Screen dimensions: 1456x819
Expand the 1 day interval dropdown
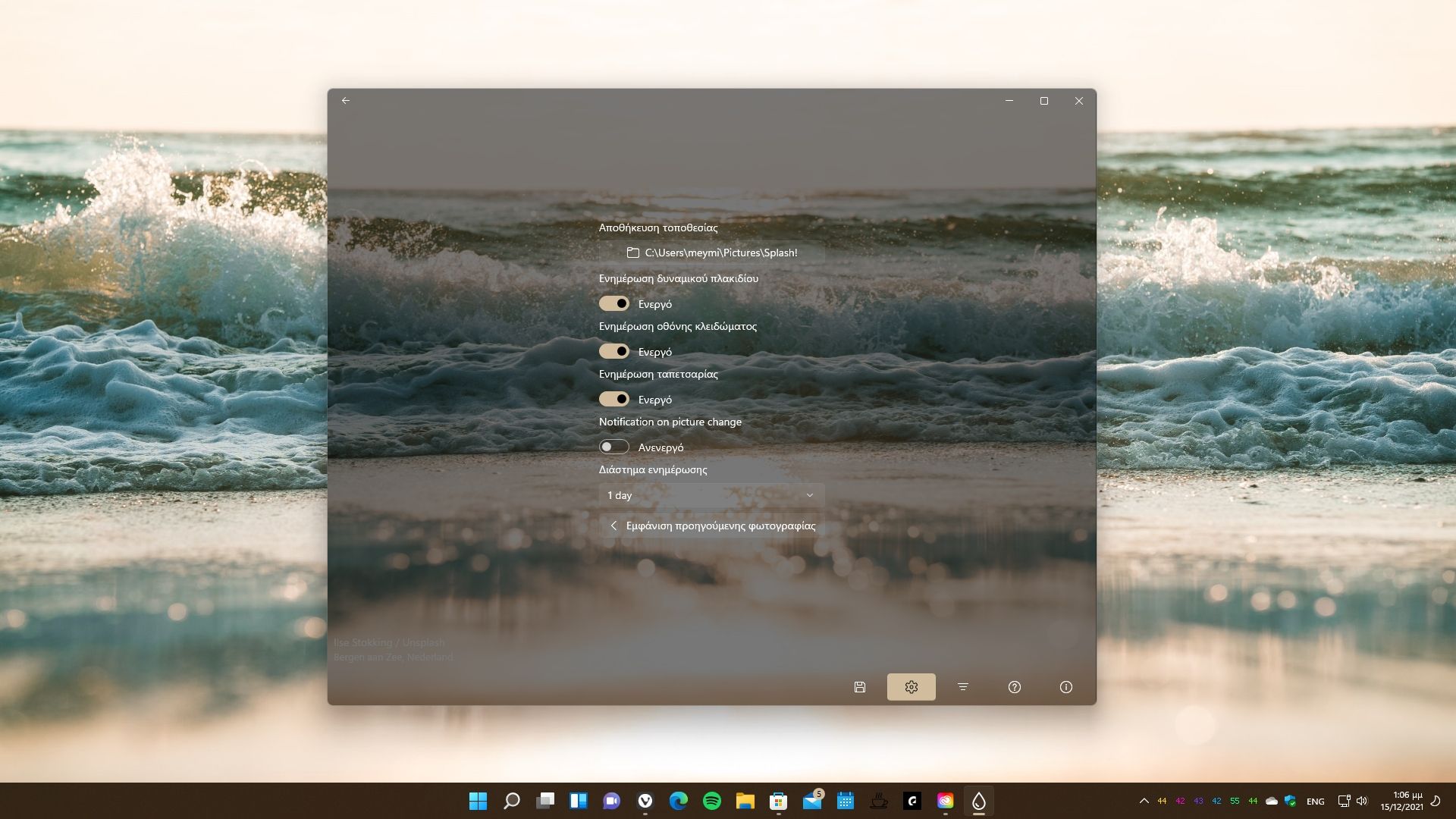[x=711, y=495]
